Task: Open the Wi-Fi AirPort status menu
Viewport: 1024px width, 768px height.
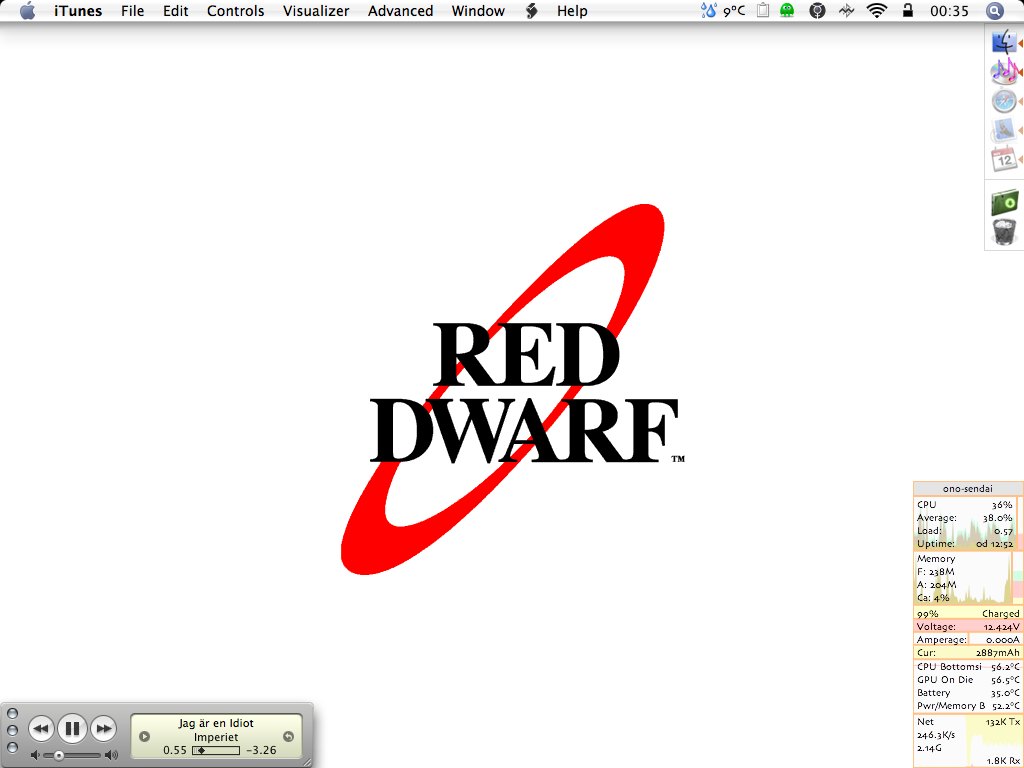Action: [x=876, y=10]
